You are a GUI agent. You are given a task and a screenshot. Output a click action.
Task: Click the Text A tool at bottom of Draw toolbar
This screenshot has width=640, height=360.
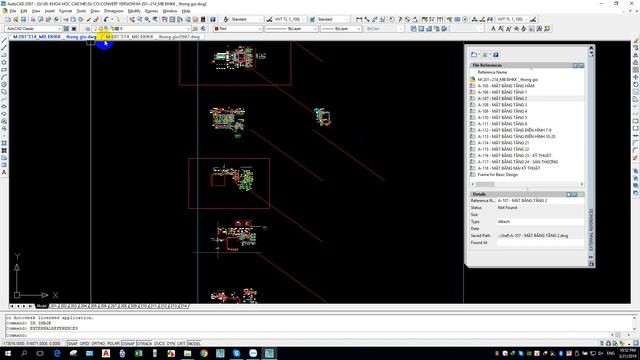[x=4, y=172]
